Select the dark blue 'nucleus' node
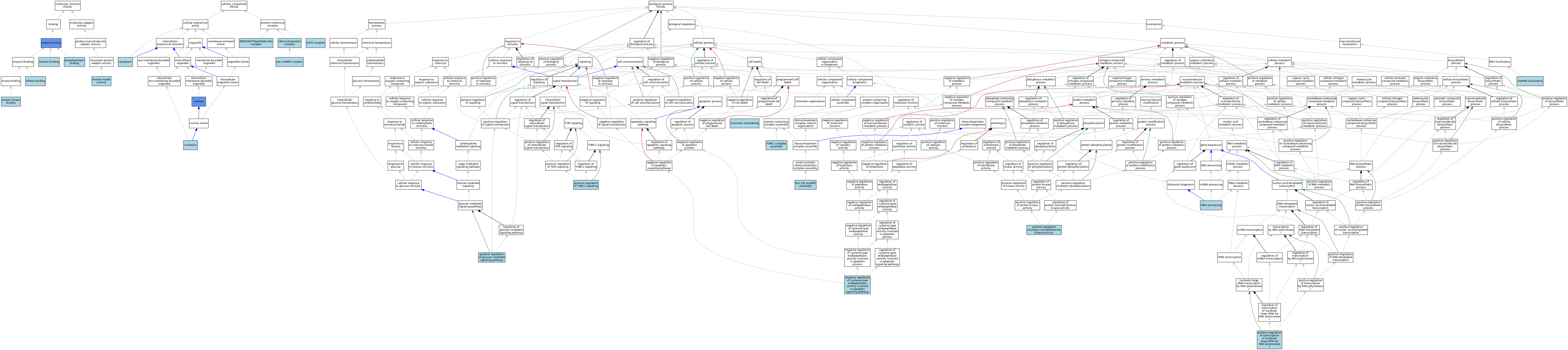1568x350 pixels. [x=198, y=102]
